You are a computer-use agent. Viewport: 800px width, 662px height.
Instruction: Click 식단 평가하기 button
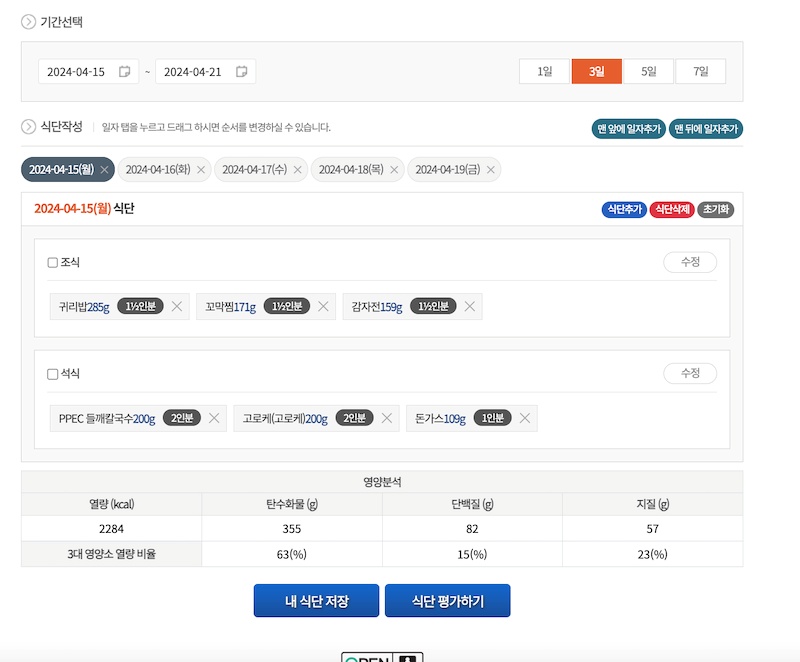click(x=447, y=601)
